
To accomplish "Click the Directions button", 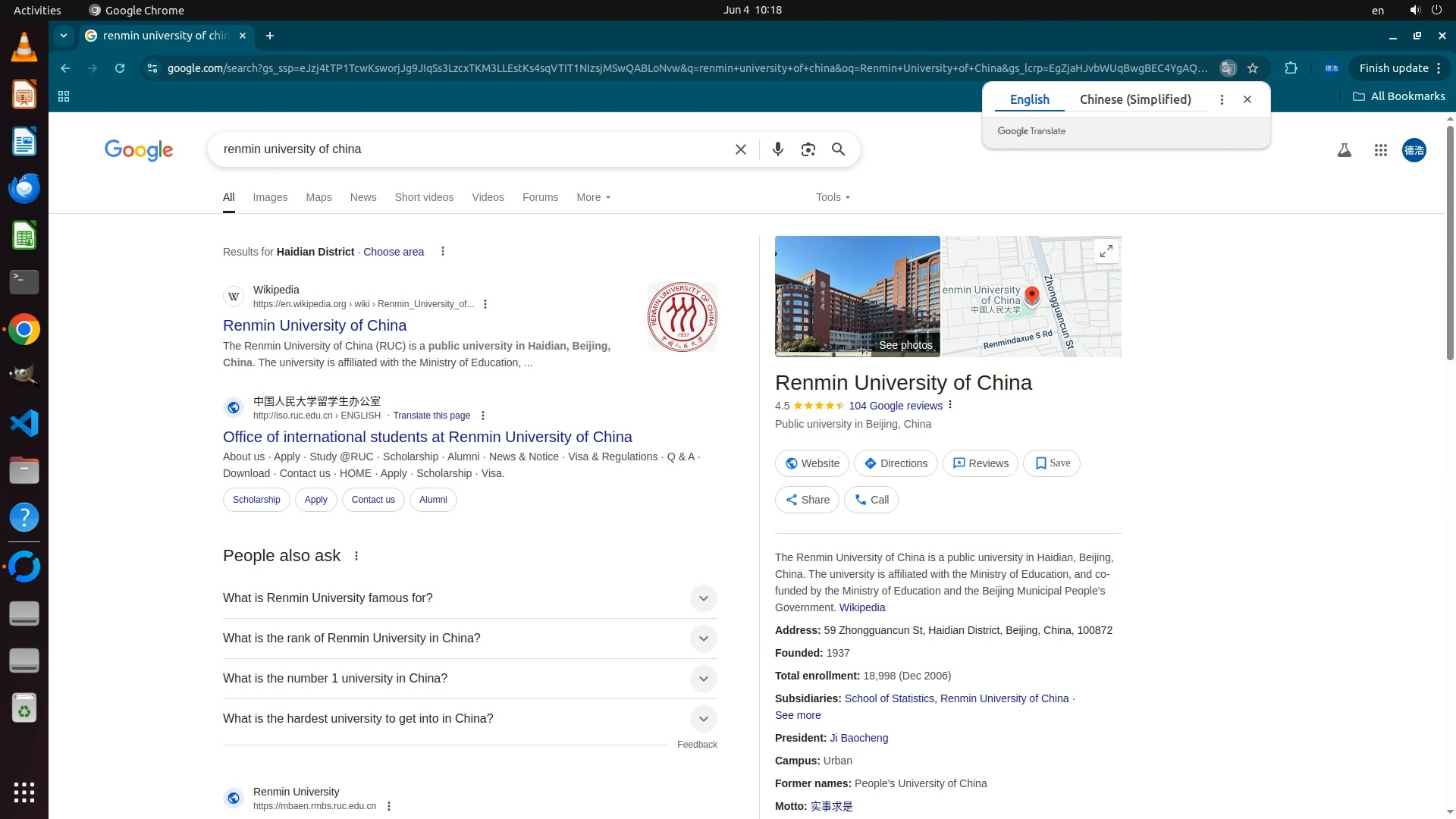I will pyautogui.click(x=896, y=463).
